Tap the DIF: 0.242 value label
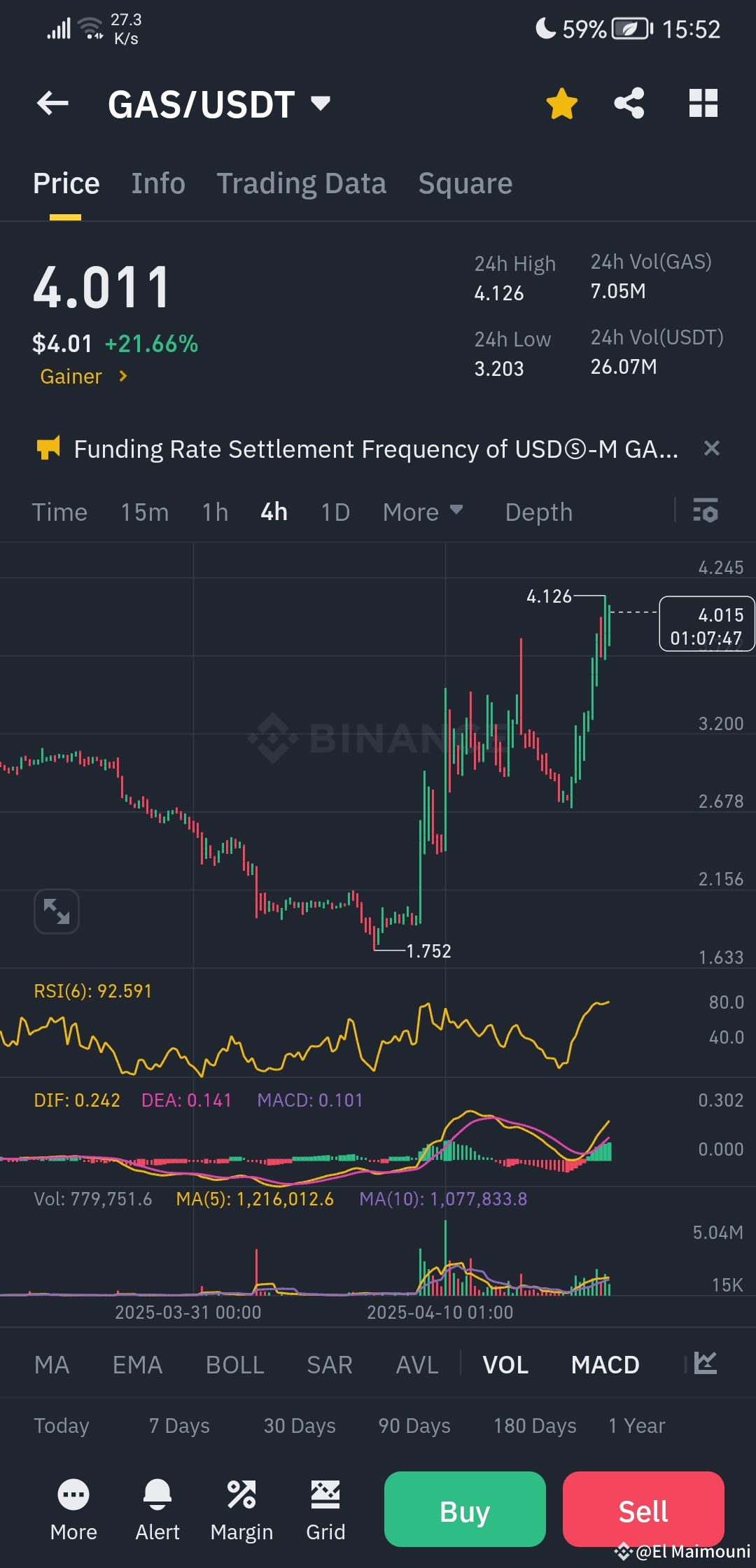The image size is (756, 1568). [x=77, y=1100]
